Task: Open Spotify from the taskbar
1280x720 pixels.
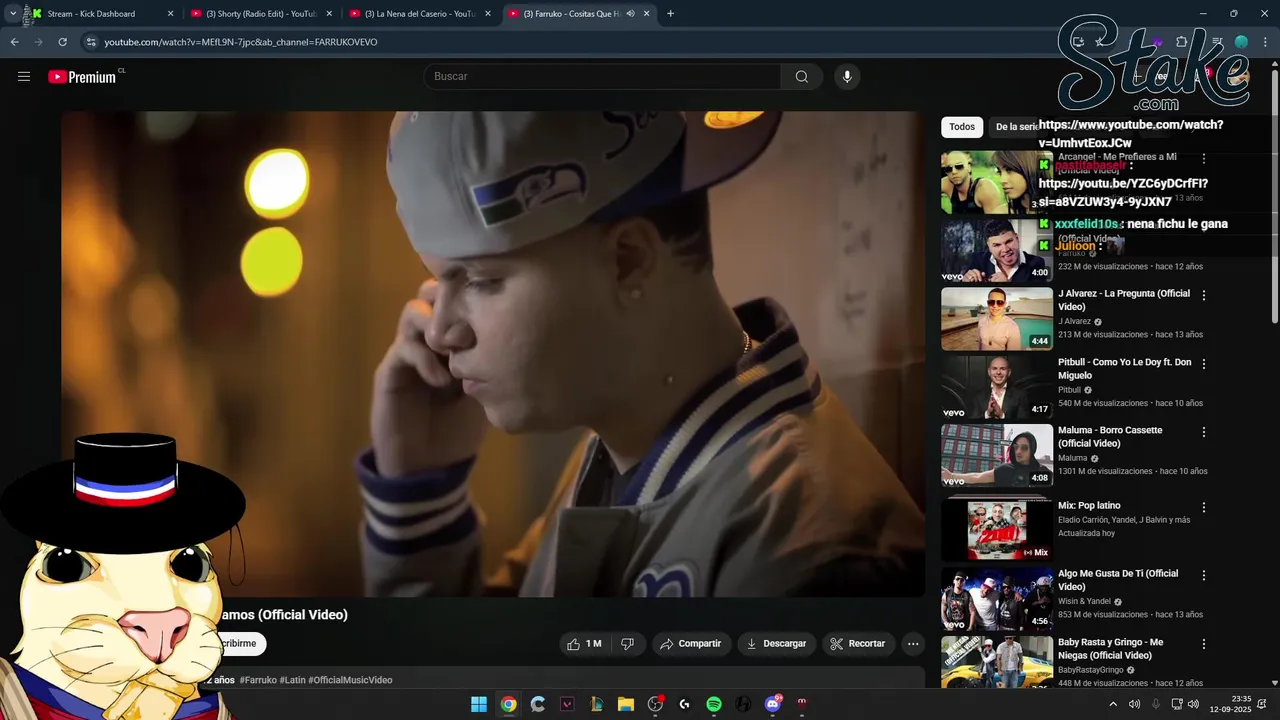Action: pos(714,704)
